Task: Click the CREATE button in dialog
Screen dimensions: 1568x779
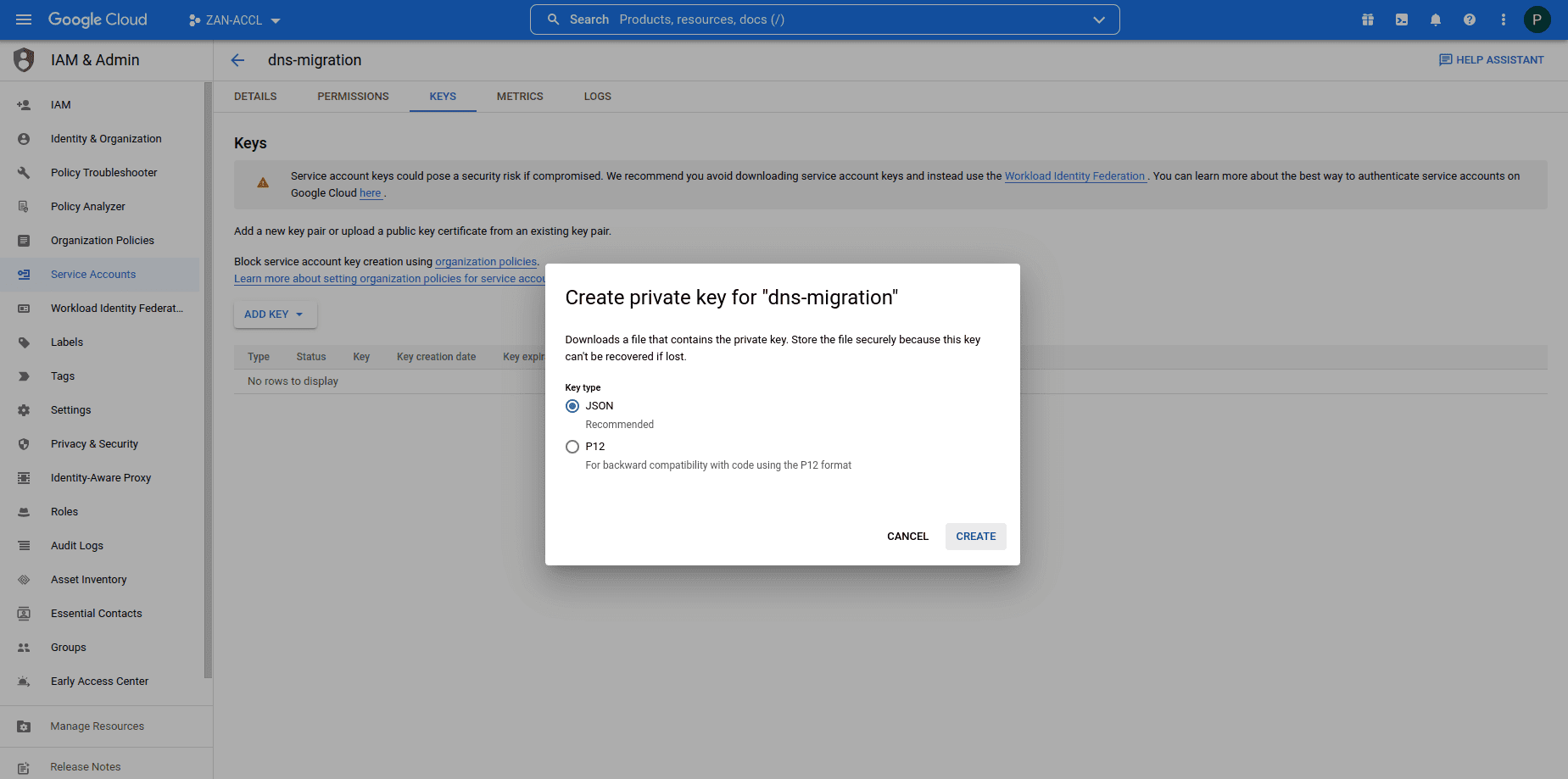Action: click(x=975, y=537)
